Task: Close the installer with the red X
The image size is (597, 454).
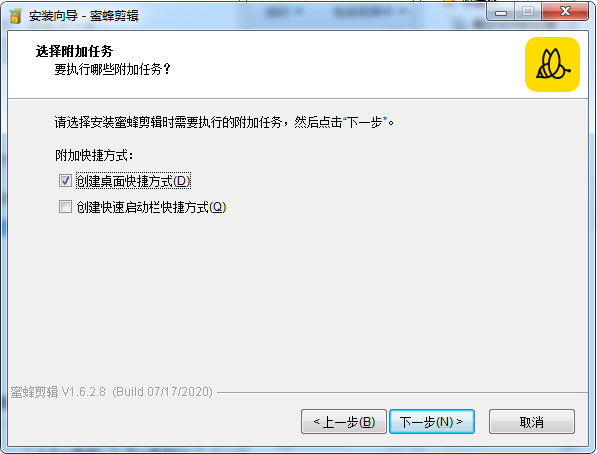Action: [x=565, y=12]
